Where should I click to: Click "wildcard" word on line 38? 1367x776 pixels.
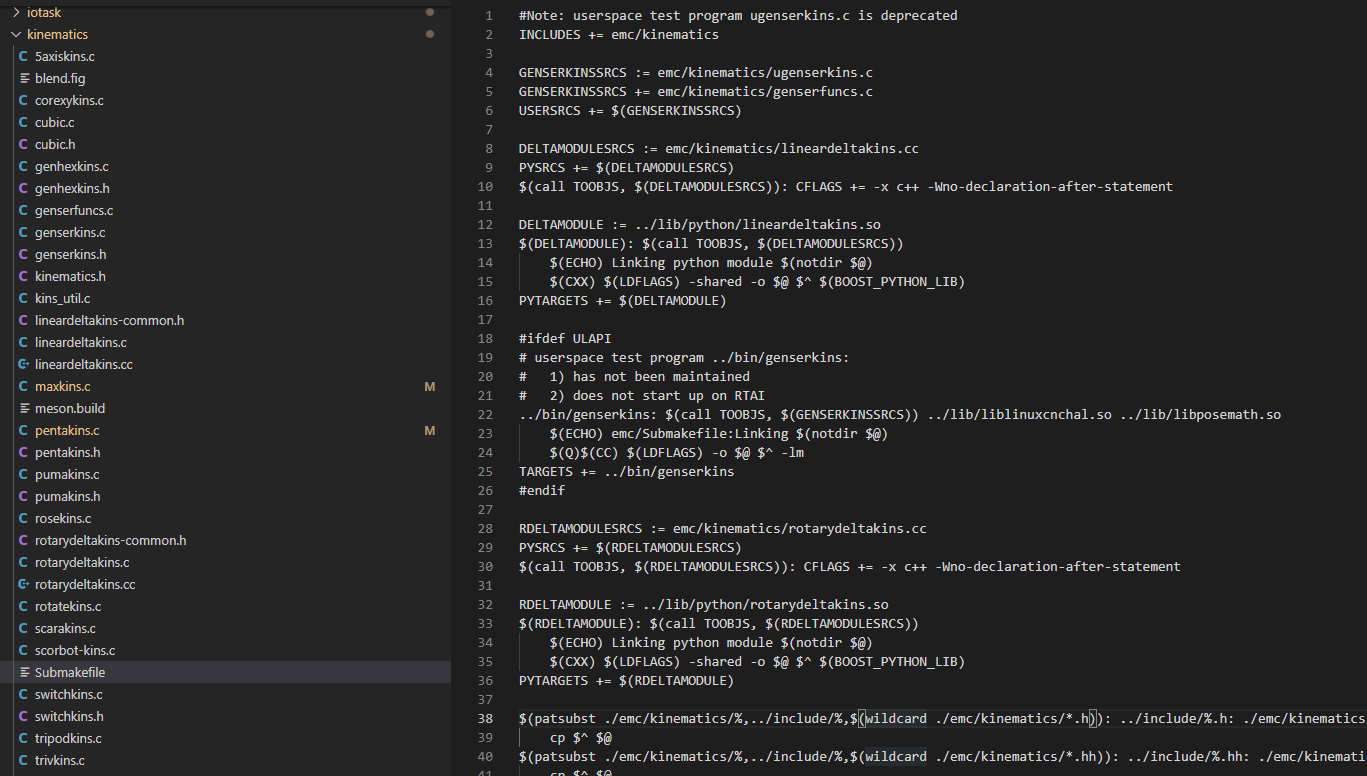click(x=896, y=718)
